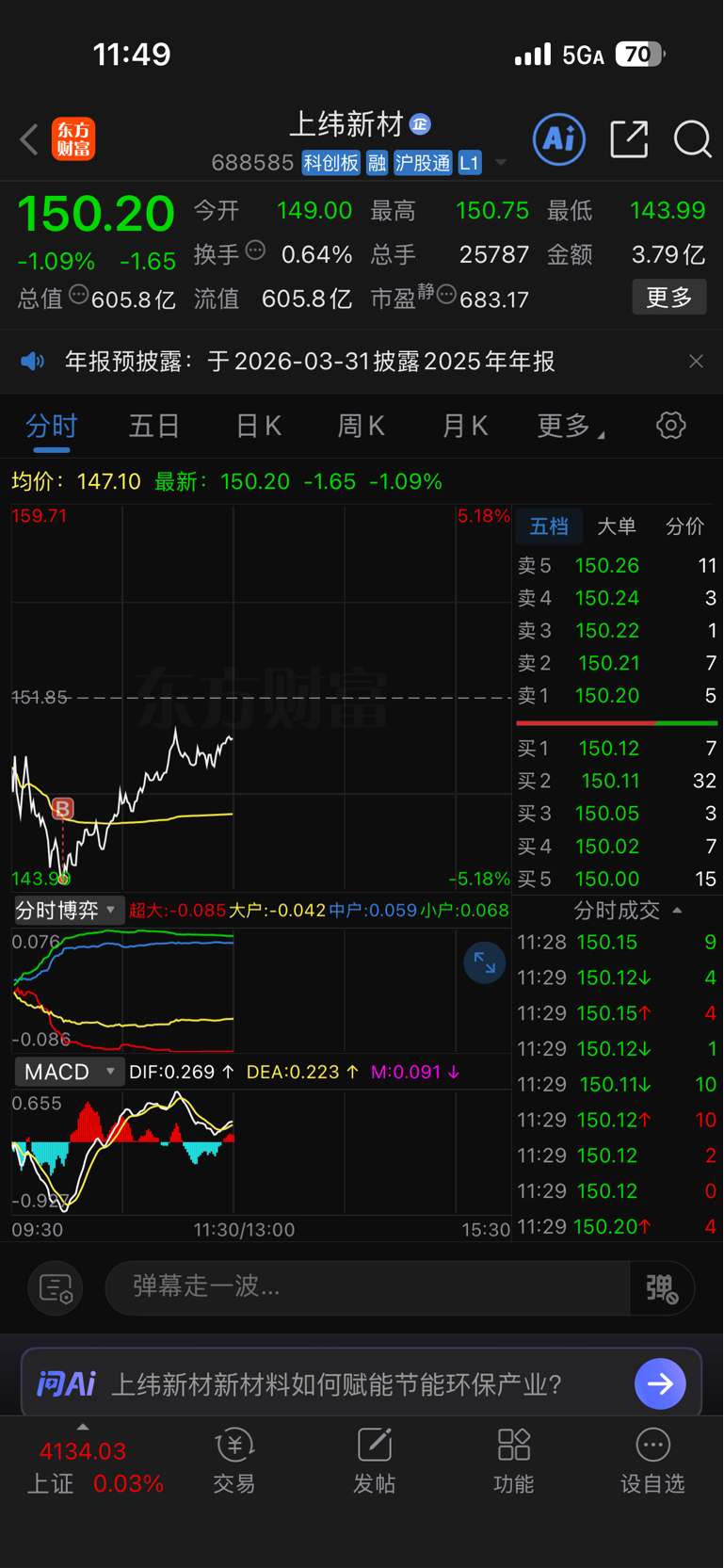Screen dimensions: 724x1568
Task: Tap the 买5 150.00 order row
Action: 617,879
